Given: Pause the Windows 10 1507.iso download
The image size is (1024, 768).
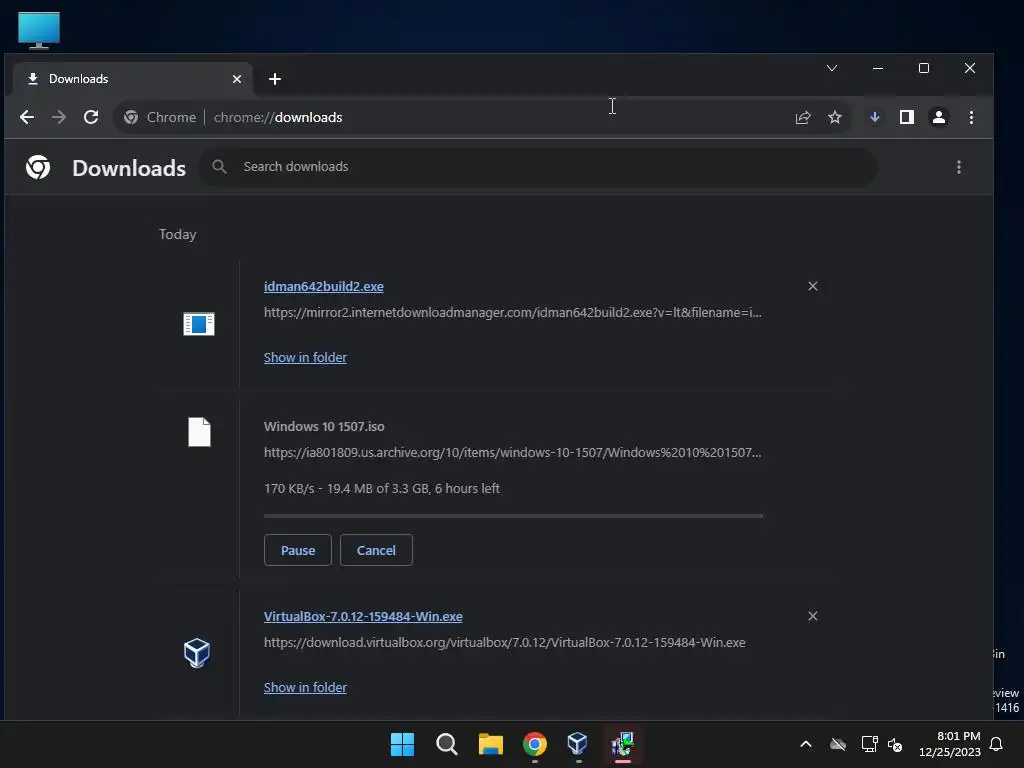Looking at the screenshot, I should tap(298, 550).
